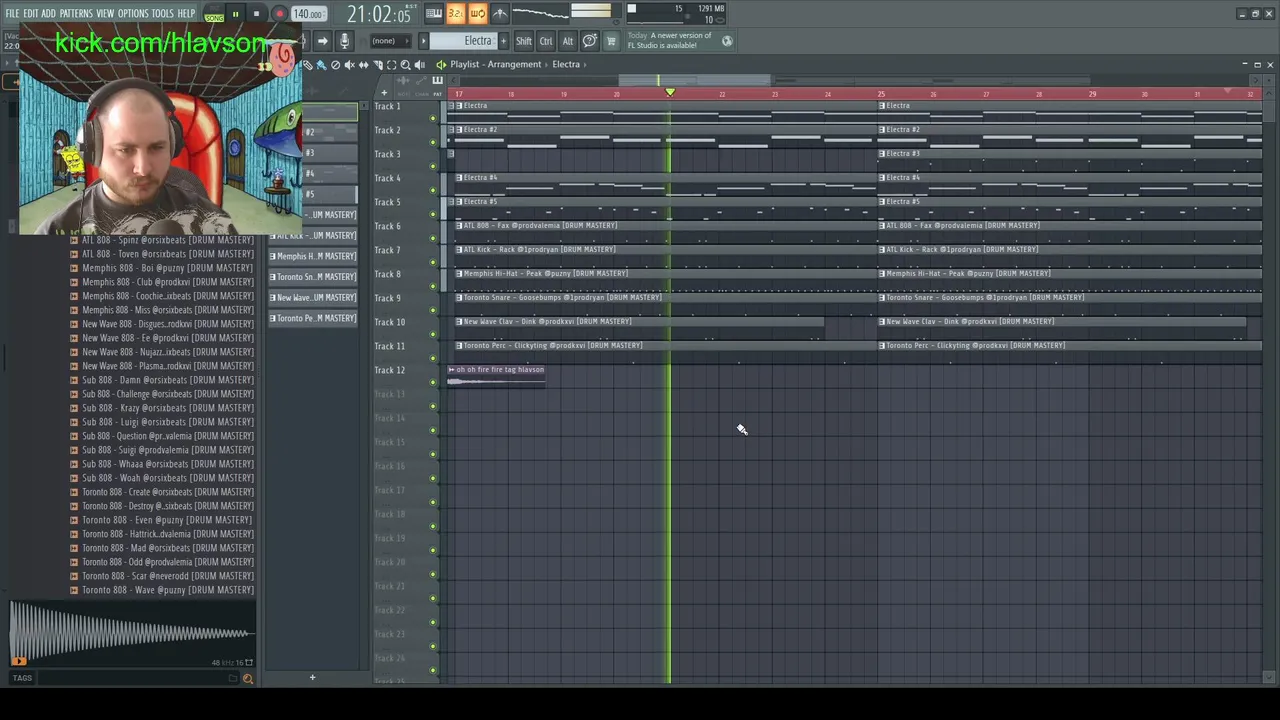This screenshot has height=720, width=1280.
Task: Open the shopping cart content library icon
Action: pyautogui.click(x=611, y=41)
